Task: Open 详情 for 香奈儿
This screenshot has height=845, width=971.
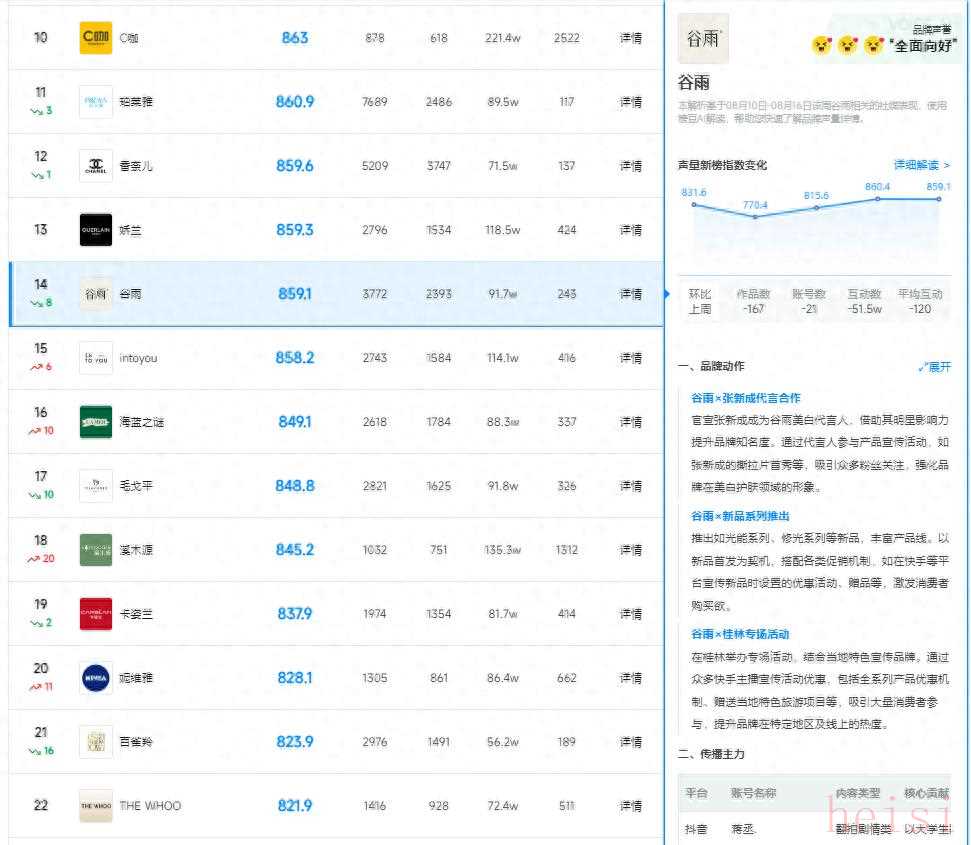Action: [630, 166]
